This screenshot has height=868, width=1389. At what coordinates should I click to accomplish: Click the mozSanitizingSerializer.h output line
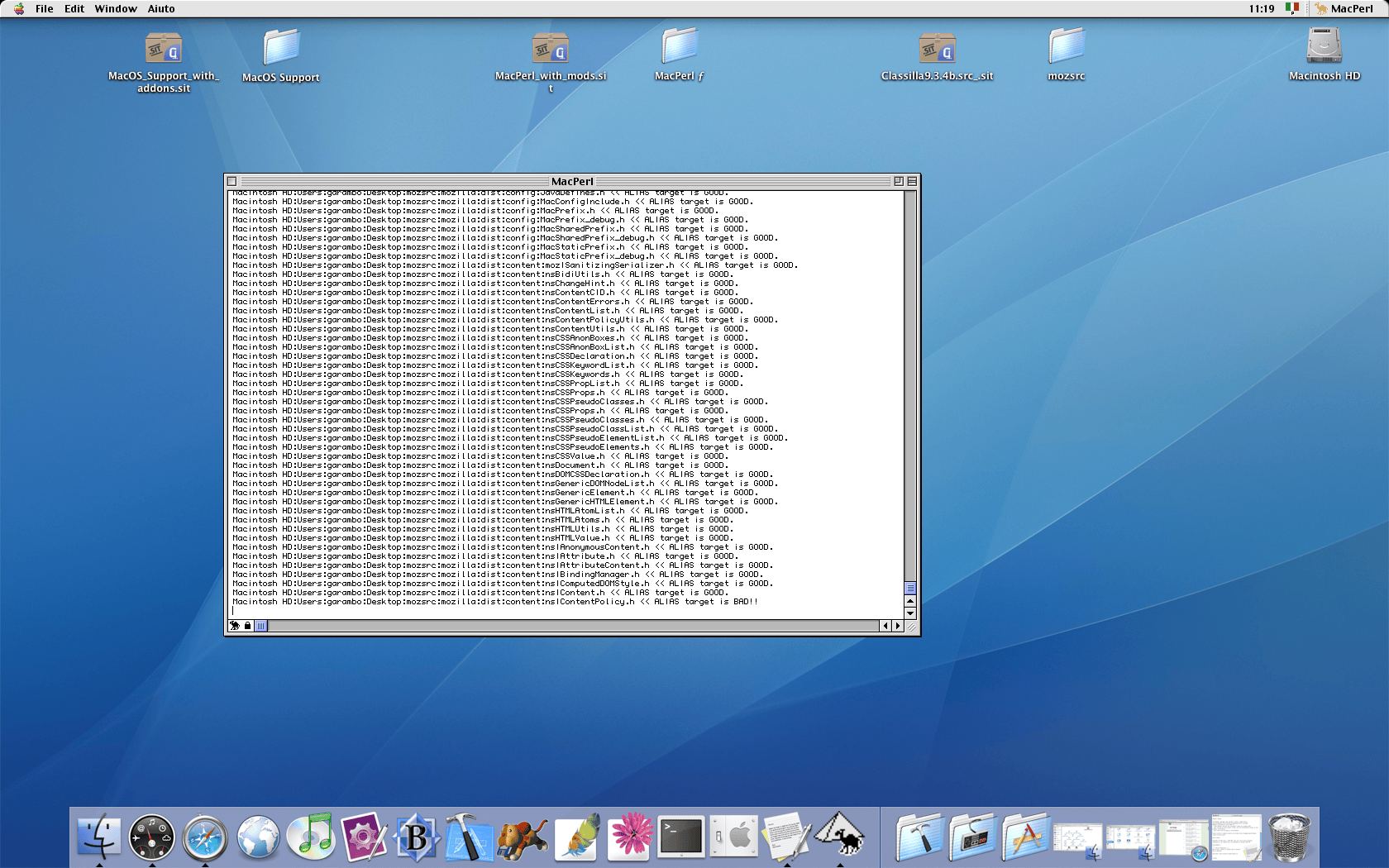pyautogui.click(x=514, y=265)
